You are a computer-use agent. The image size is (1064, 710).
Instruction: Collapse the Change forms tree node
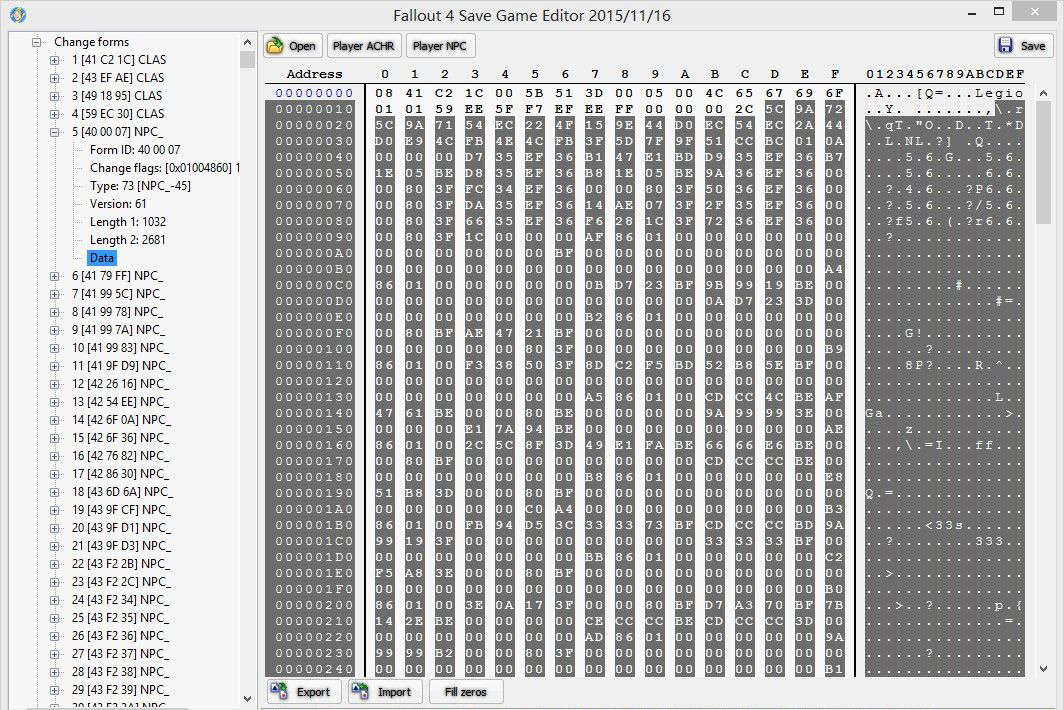[37, 42]
